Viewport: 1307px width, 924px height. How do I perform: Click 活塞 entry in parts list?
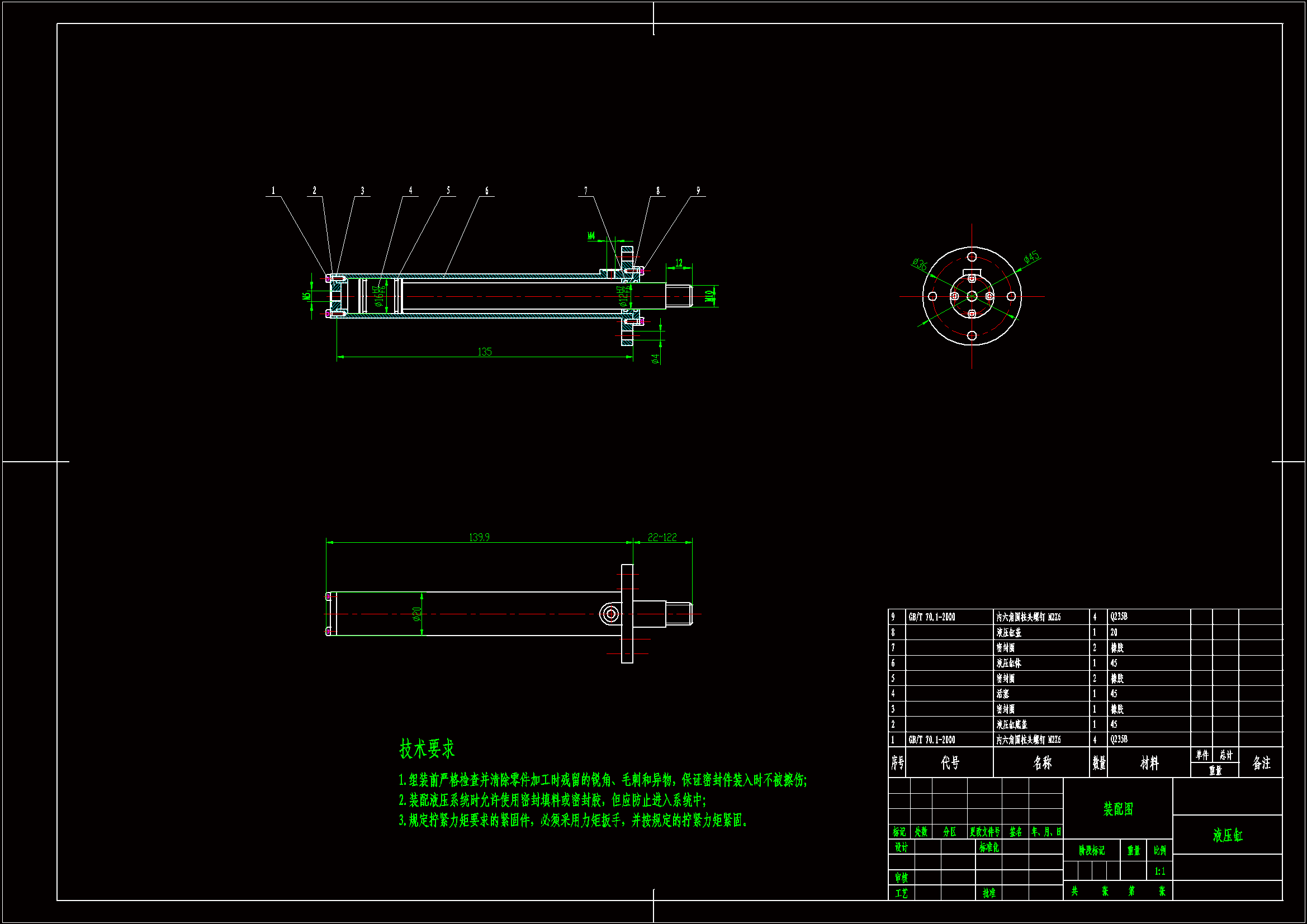(1003, 694)
